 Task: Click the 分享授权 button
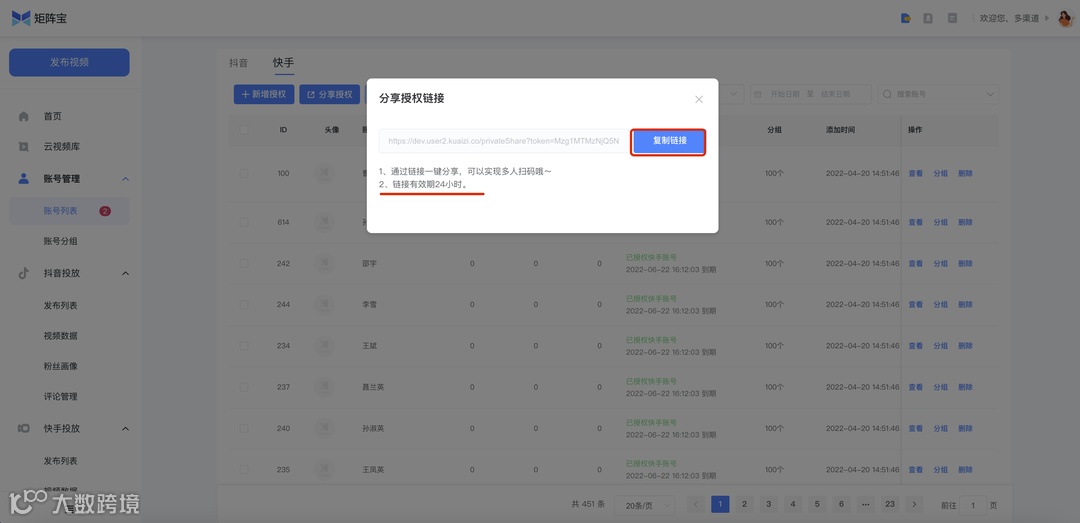330,94
